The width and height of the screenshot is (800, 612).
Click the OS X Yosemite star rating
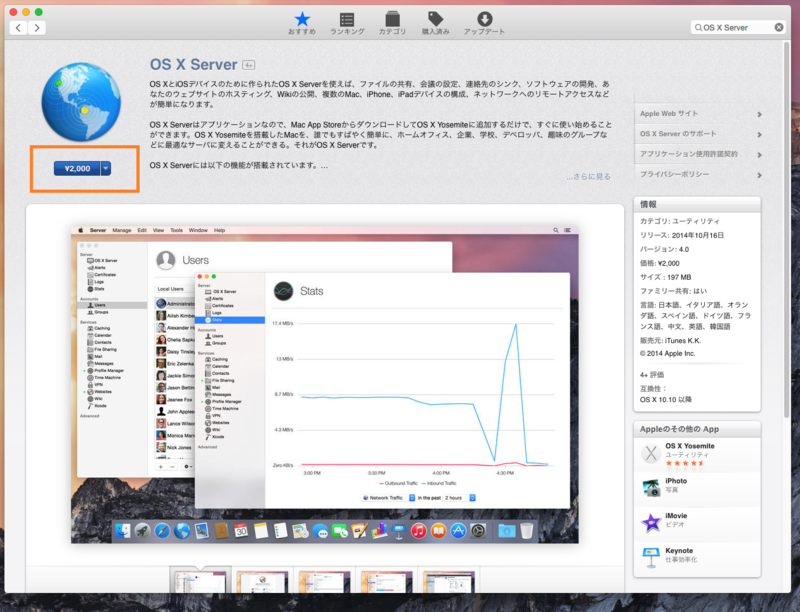(685, 463)
